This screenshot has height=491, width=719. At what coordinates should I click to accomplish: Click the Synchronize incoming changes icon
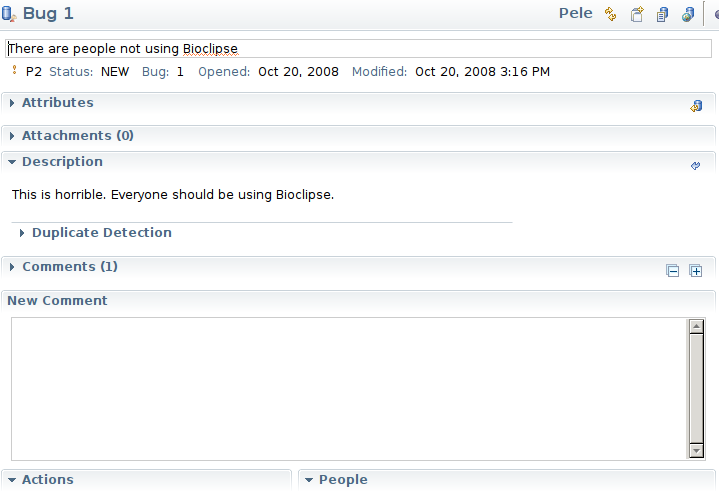tap(610, 14)
